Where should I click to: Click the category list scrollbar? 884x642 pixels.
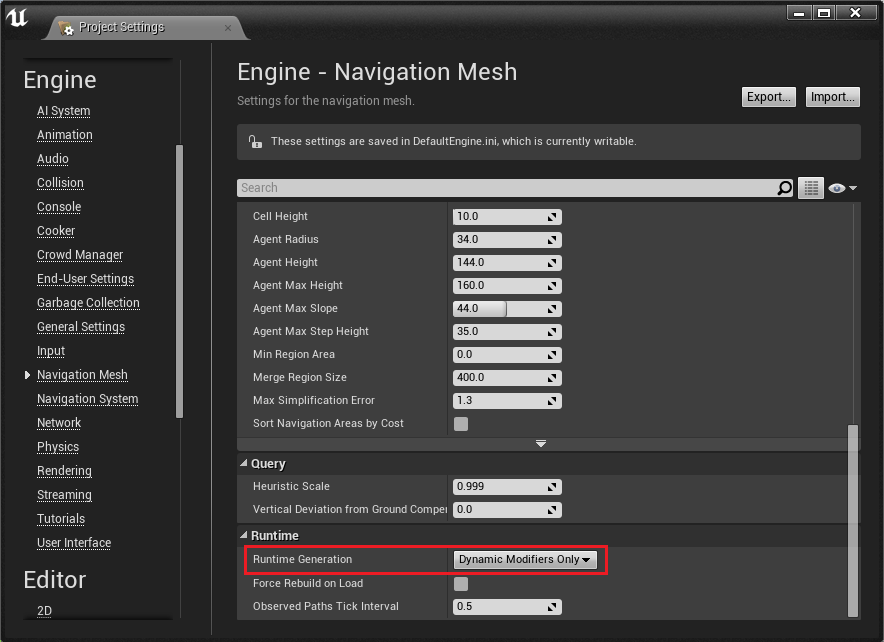[179, 281]
